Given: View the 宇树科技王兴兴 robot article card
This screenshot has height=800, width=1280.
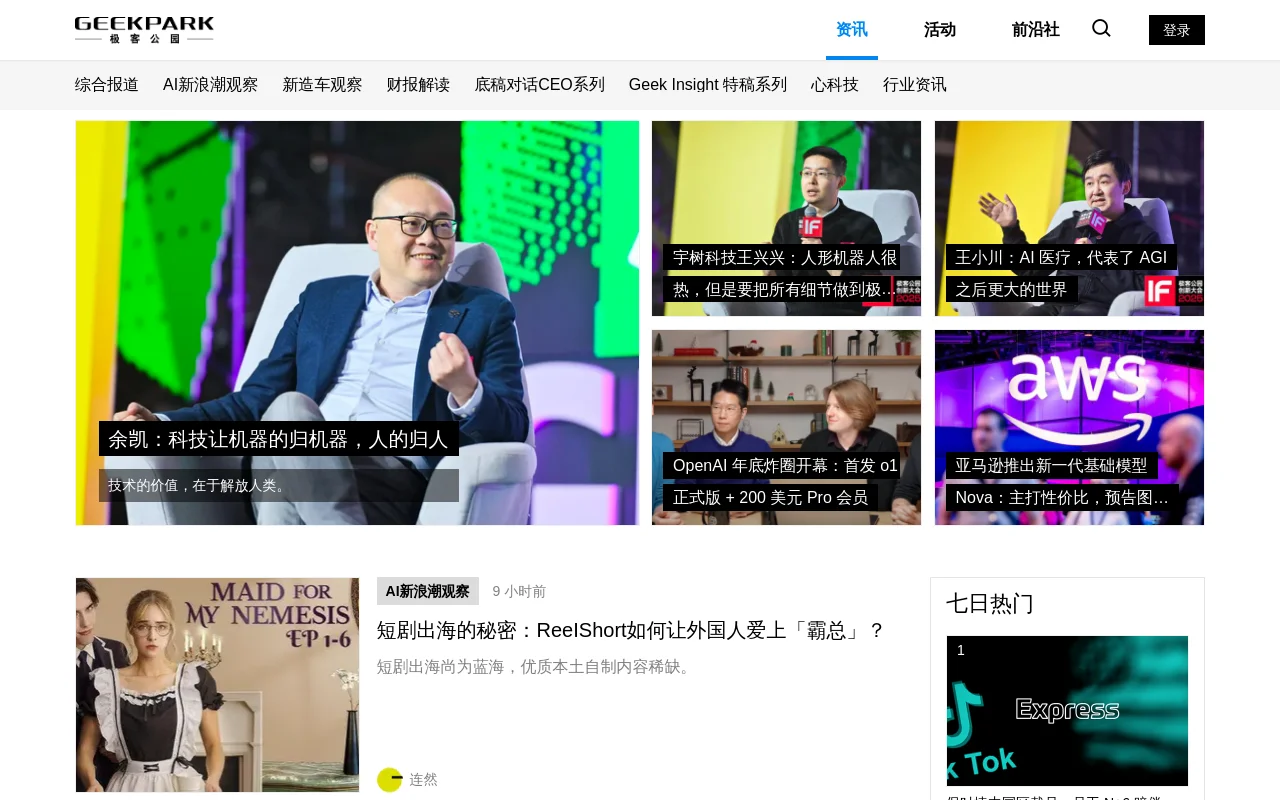Looking at the screenshot, I should [x=786, y=218].
